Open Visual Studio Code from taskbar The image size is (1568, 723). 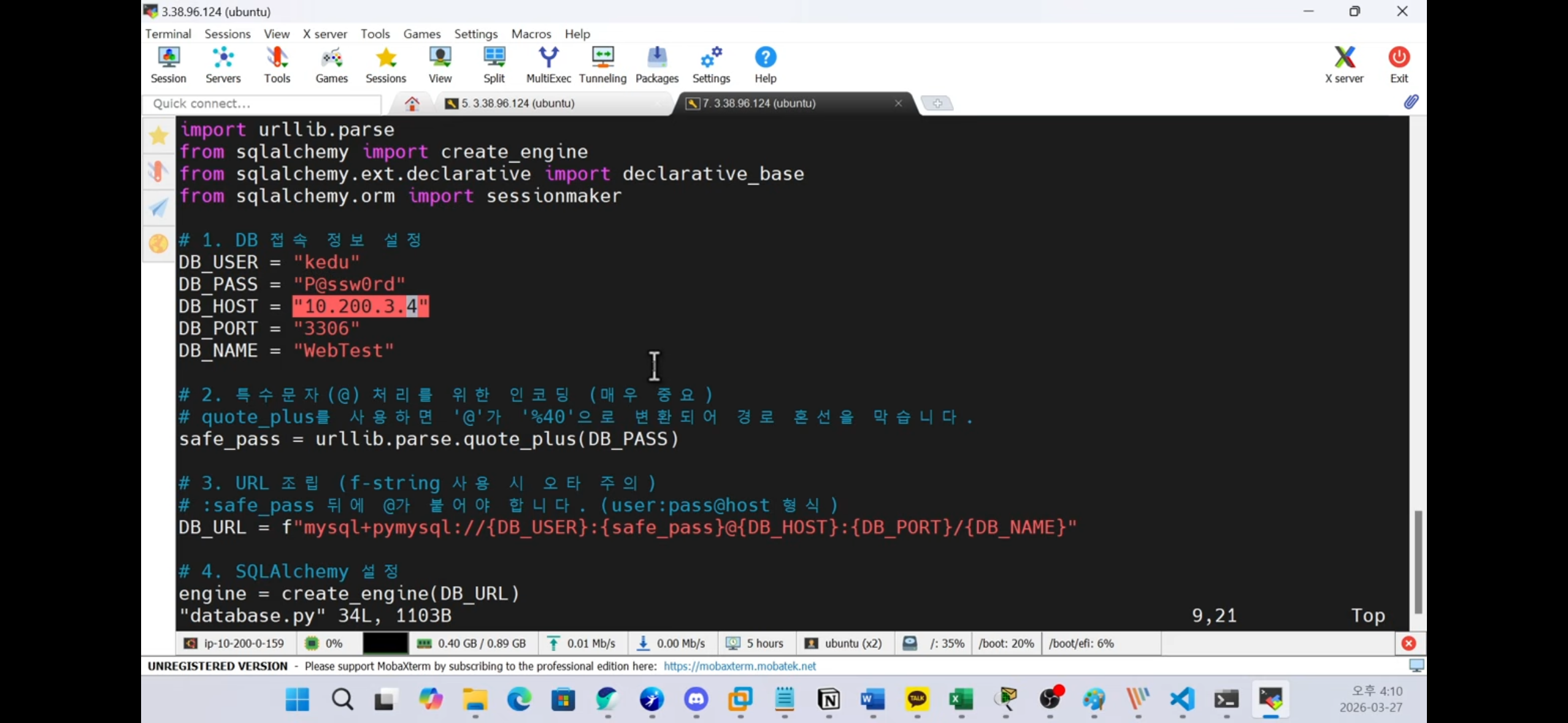[1182, 699]
